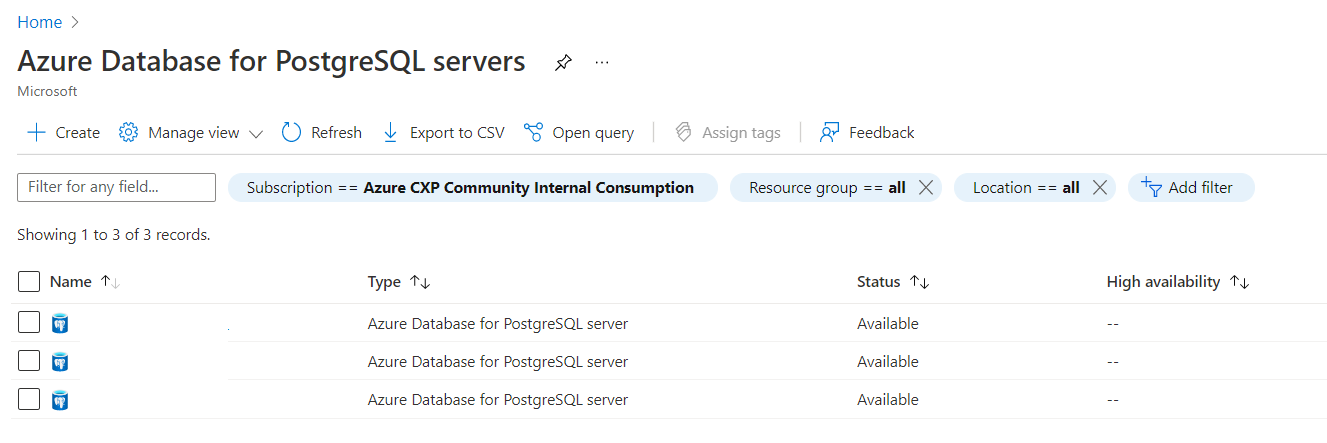Screen dimensions: 1327x443
Task: Tick the second server row checkbox
Action: click(x=29, y=360)
